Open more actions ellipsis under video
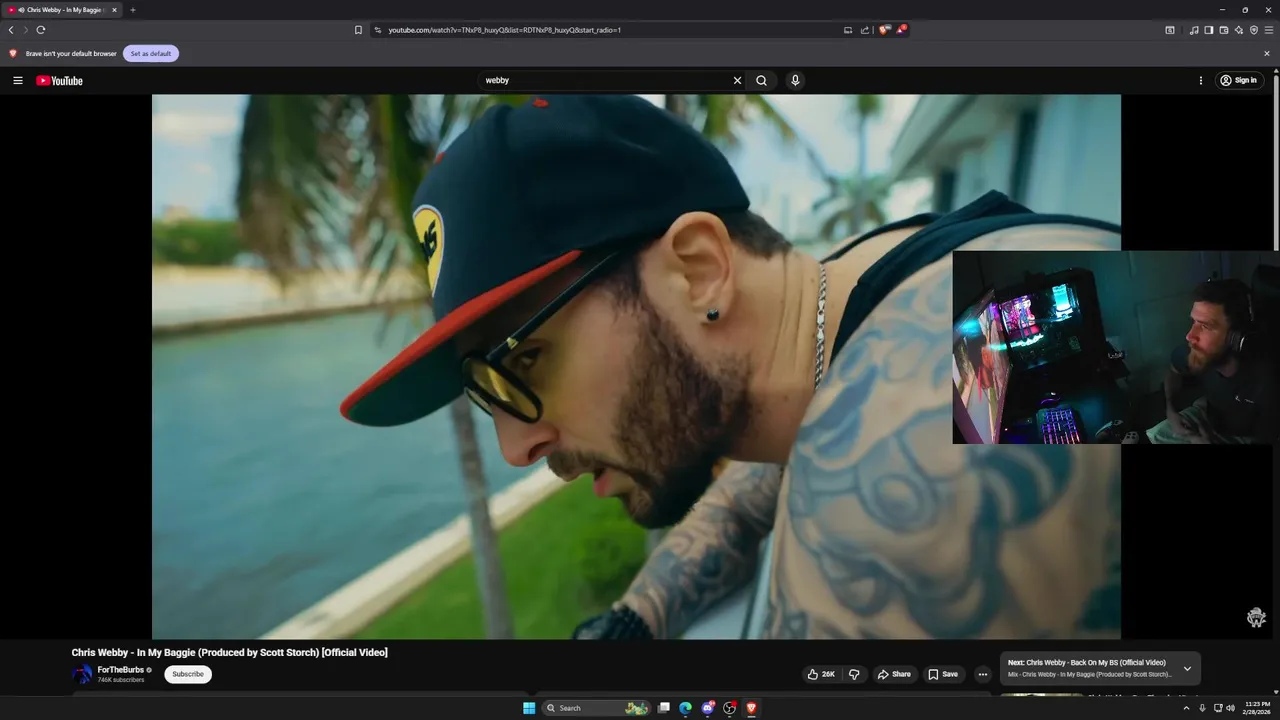 [x=982, y=674]
